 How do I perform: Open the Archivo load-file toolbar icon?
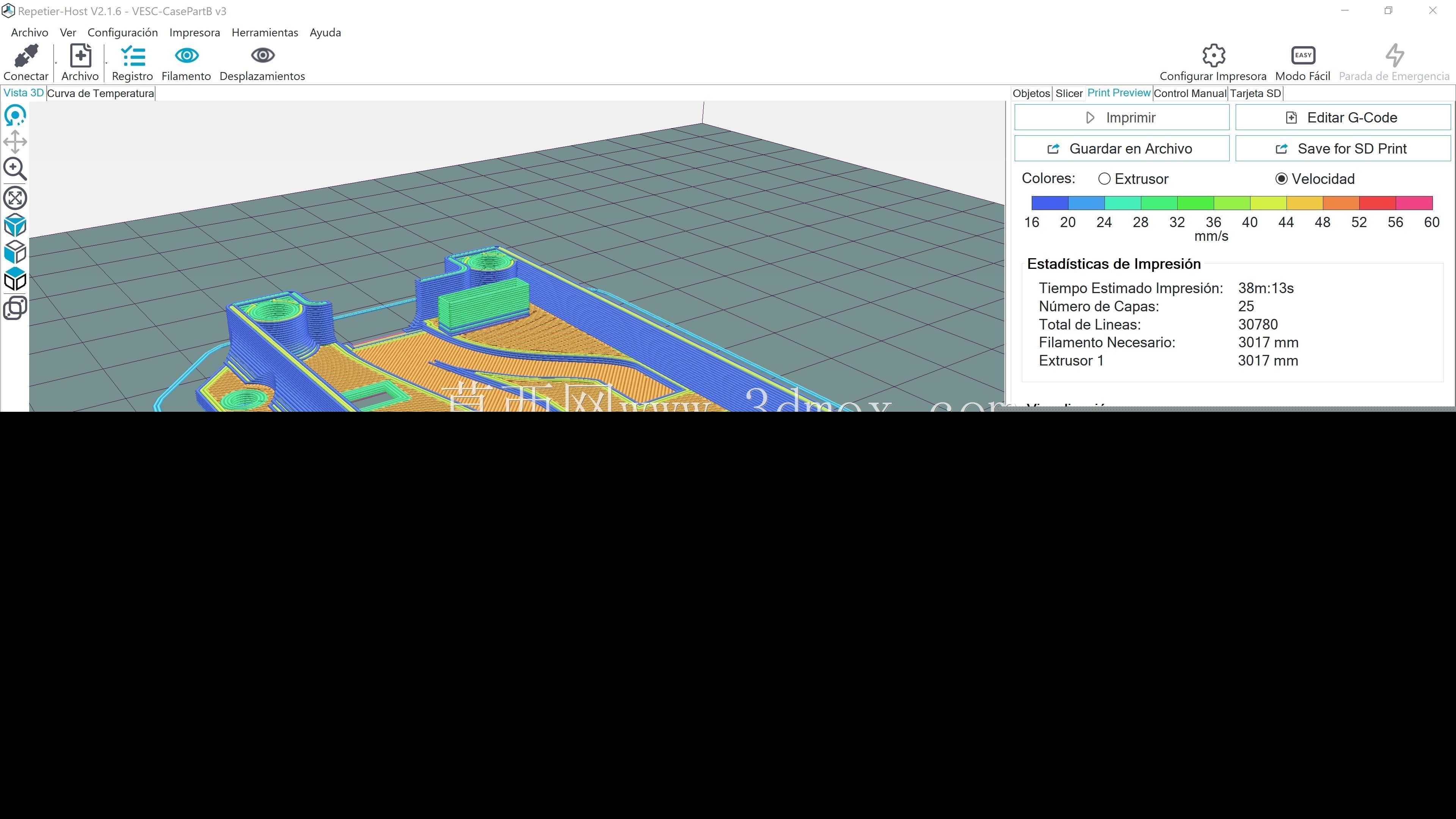(x=80, y=55)
